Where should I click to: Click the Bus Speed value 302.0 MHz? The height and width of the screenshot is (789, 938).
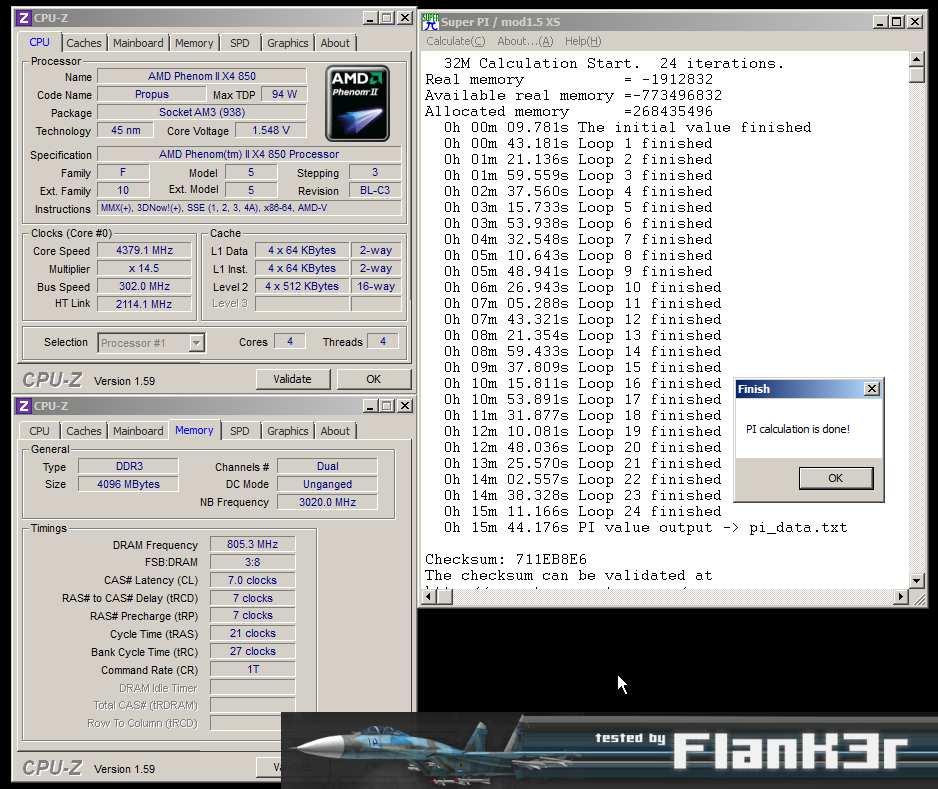(x=144, y=287)
